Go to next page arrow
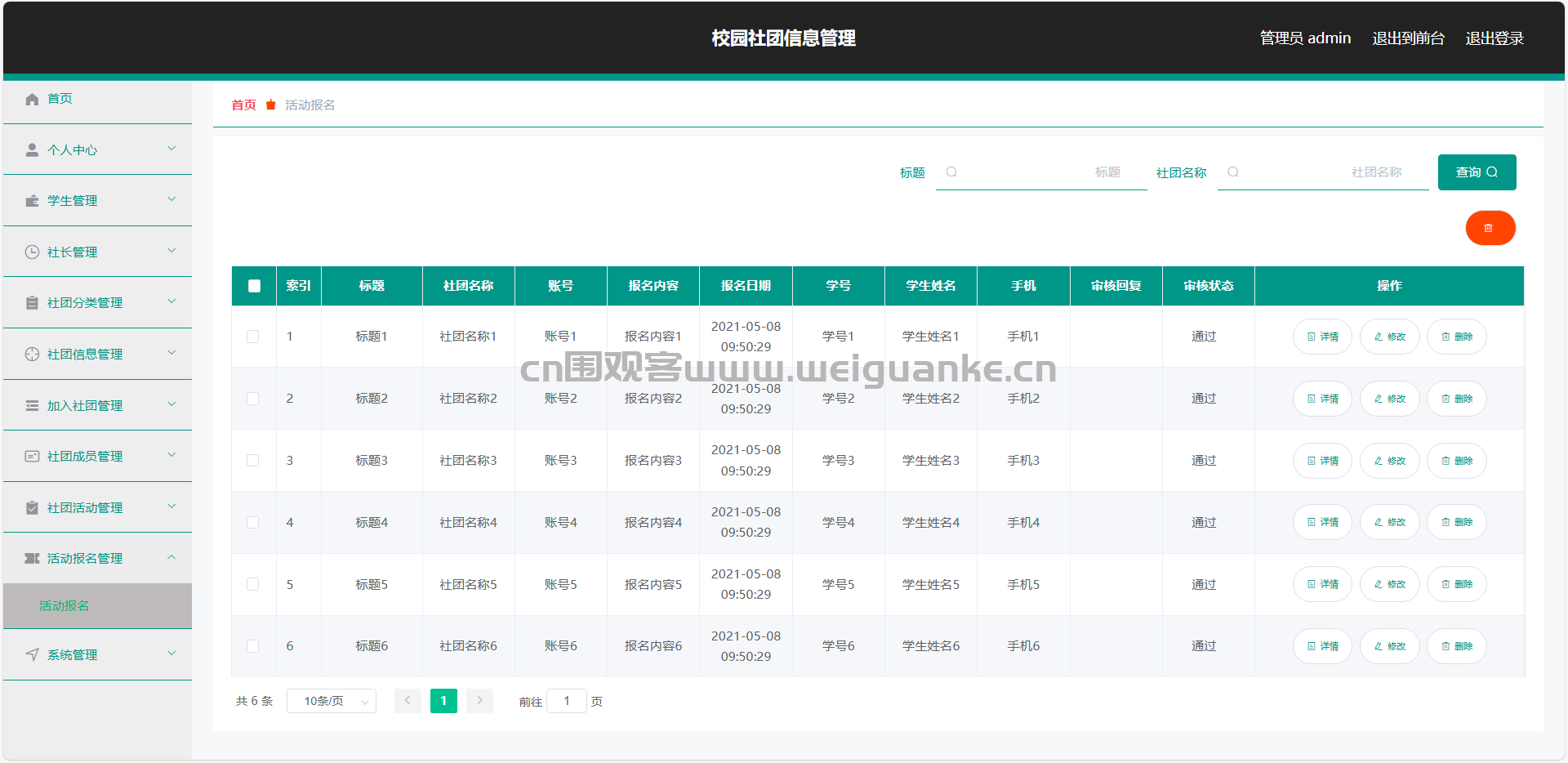Viewport: 1568px width, 763px height. 479,701
